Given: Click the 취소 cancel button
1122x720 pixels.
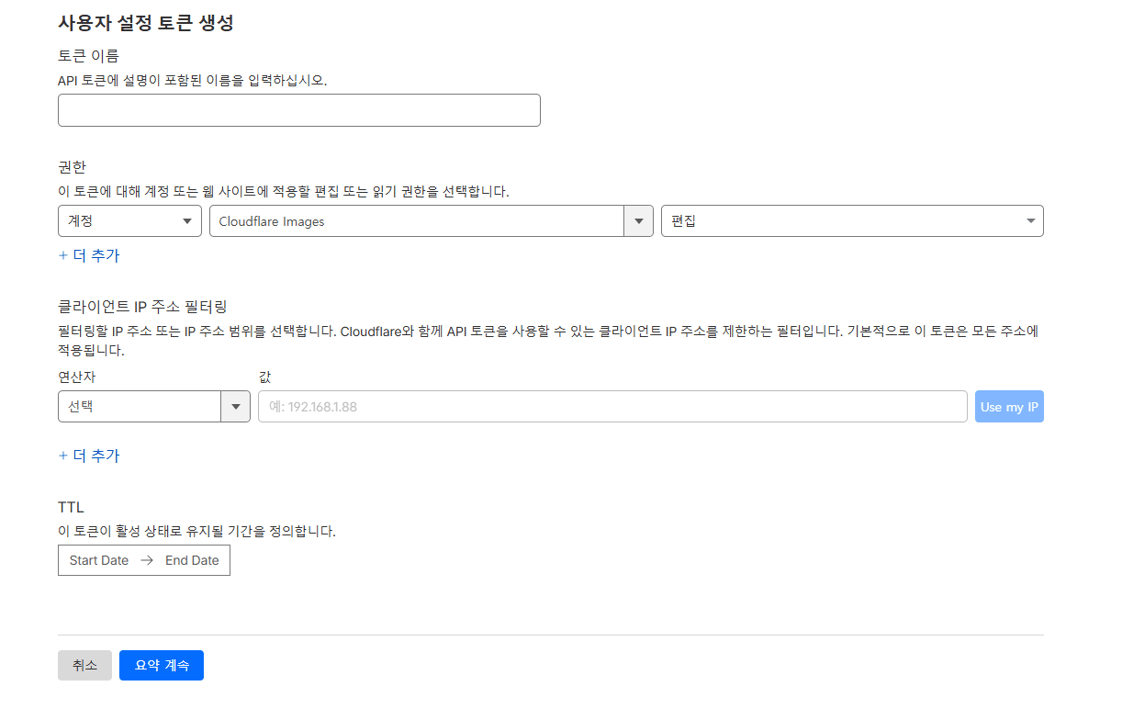Looking at the screenshot, I should (84, 665).
